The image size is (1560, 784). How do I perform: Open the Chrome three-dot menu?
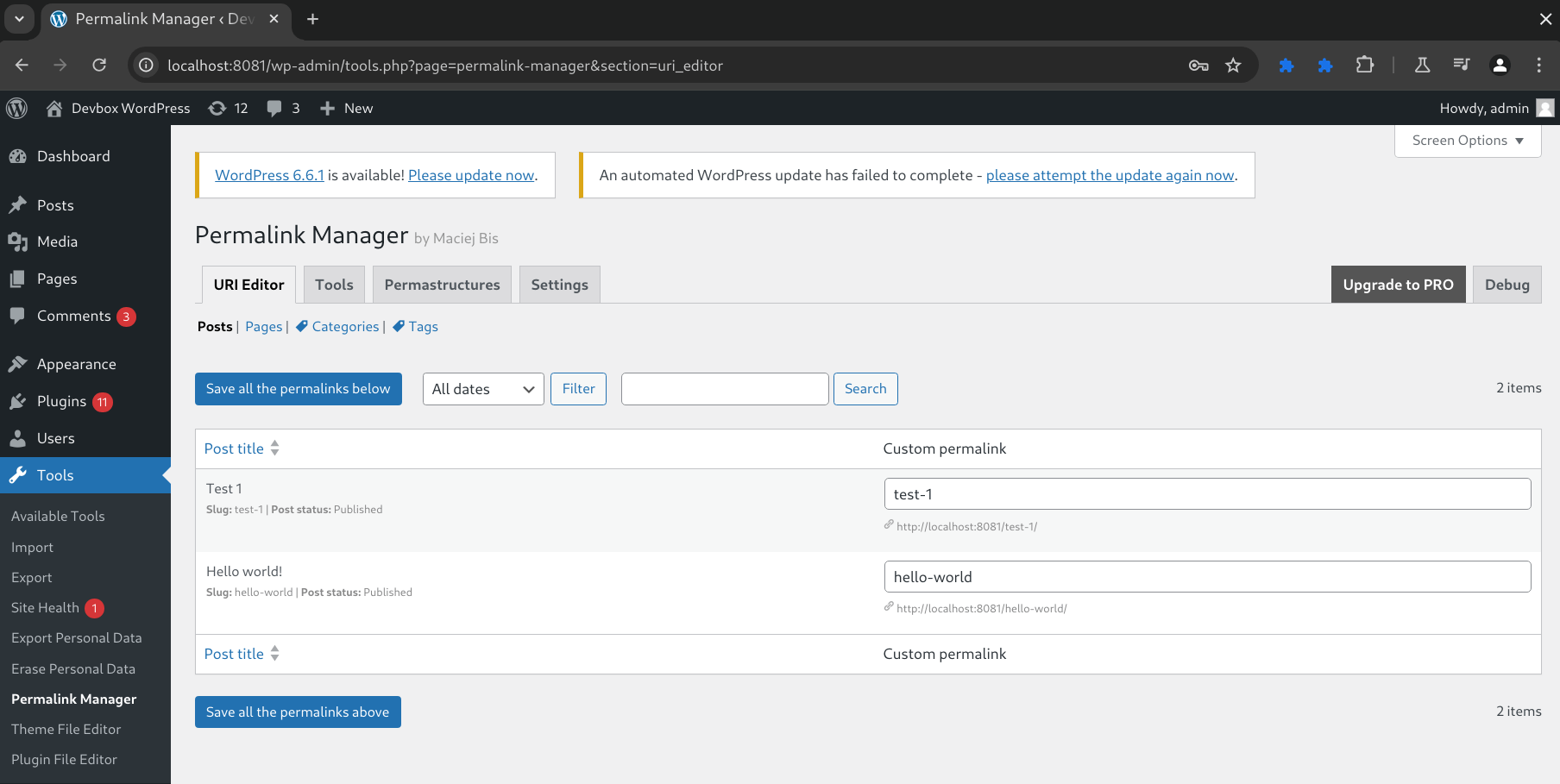(x=1538, y=65)
